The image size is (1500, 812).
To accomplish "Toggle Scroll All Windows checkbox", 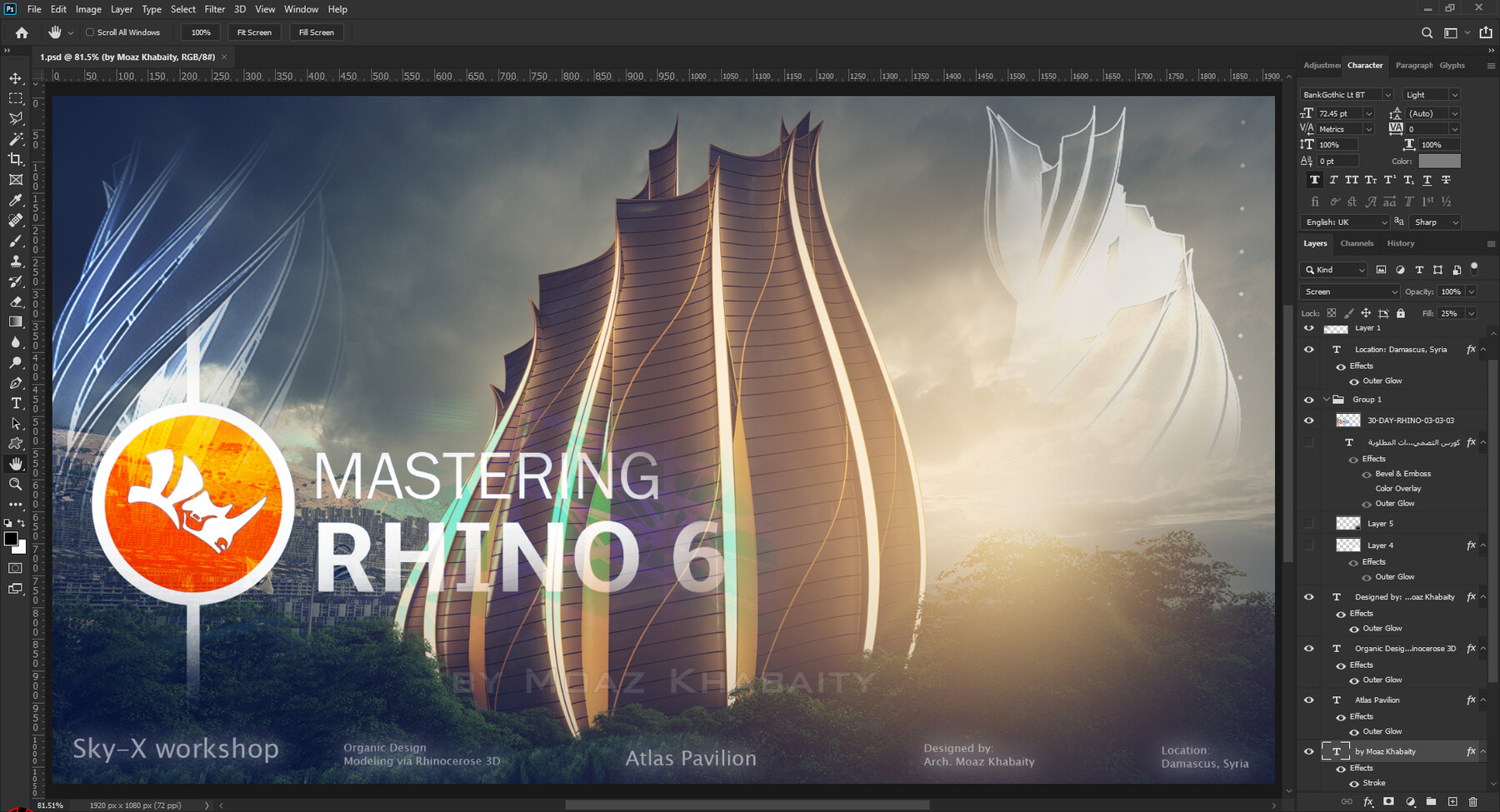I will [90, 32].
